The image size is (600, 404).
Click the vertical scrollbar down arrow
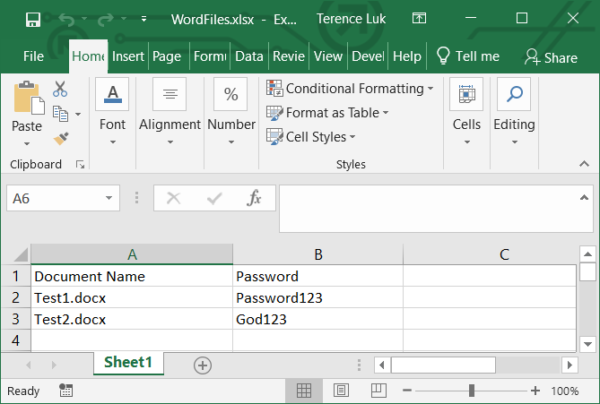(588, 344)
